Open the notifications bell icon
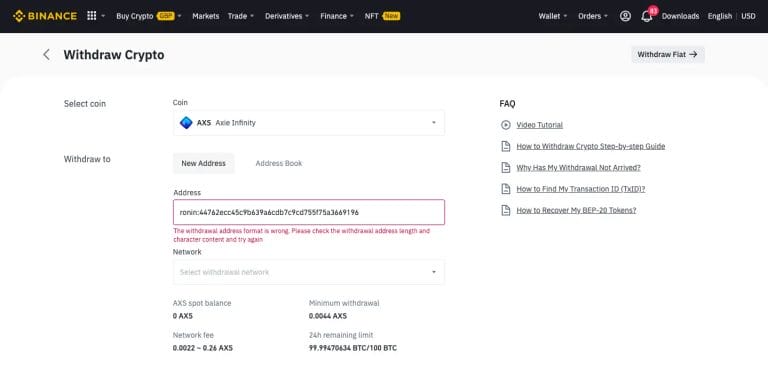Image resolution: width=768 pixels, height=366 pixels. (647, 17)
